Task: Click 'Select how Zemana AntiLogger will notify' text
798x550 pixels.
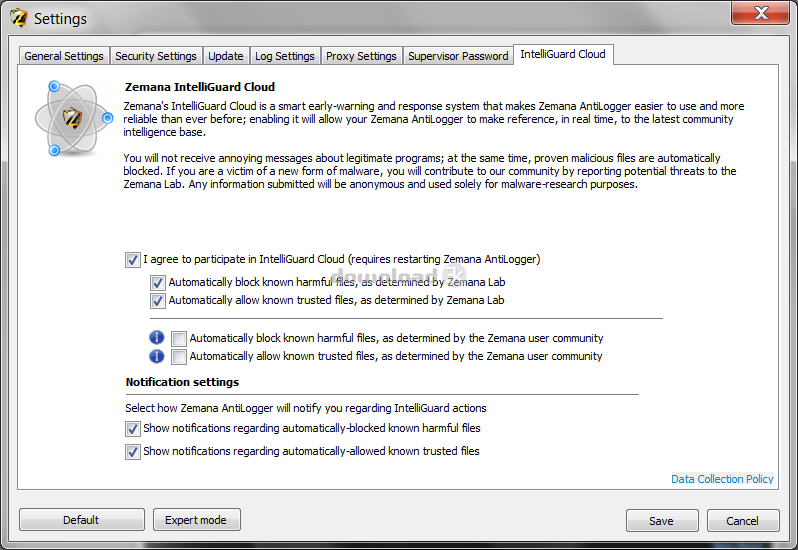Action: [306, 408]
